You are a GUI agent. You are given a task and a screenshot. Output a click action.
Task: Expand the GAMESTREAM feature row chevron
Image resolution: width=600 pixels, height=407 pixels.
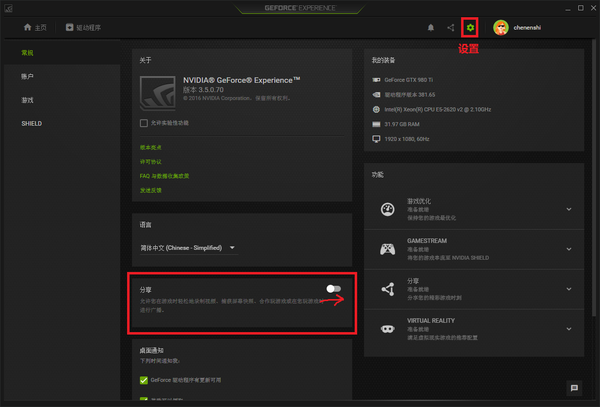tap(569, 249)
